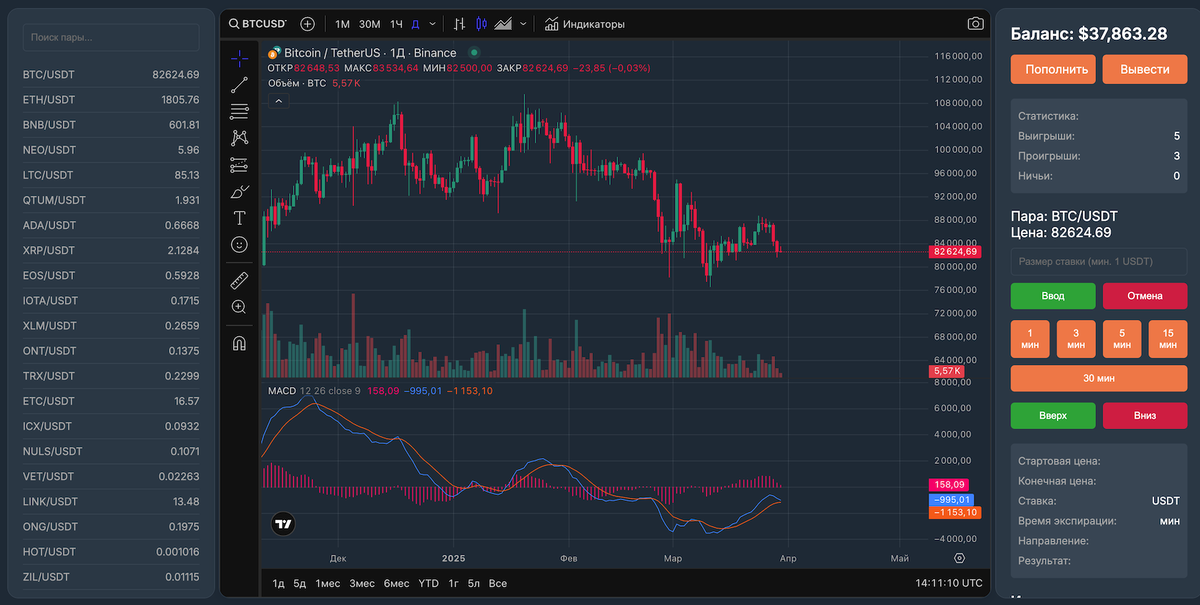Collapse the indicator legend chevron
Viewport: 1200px width, 605px height.
coord(278,100)
